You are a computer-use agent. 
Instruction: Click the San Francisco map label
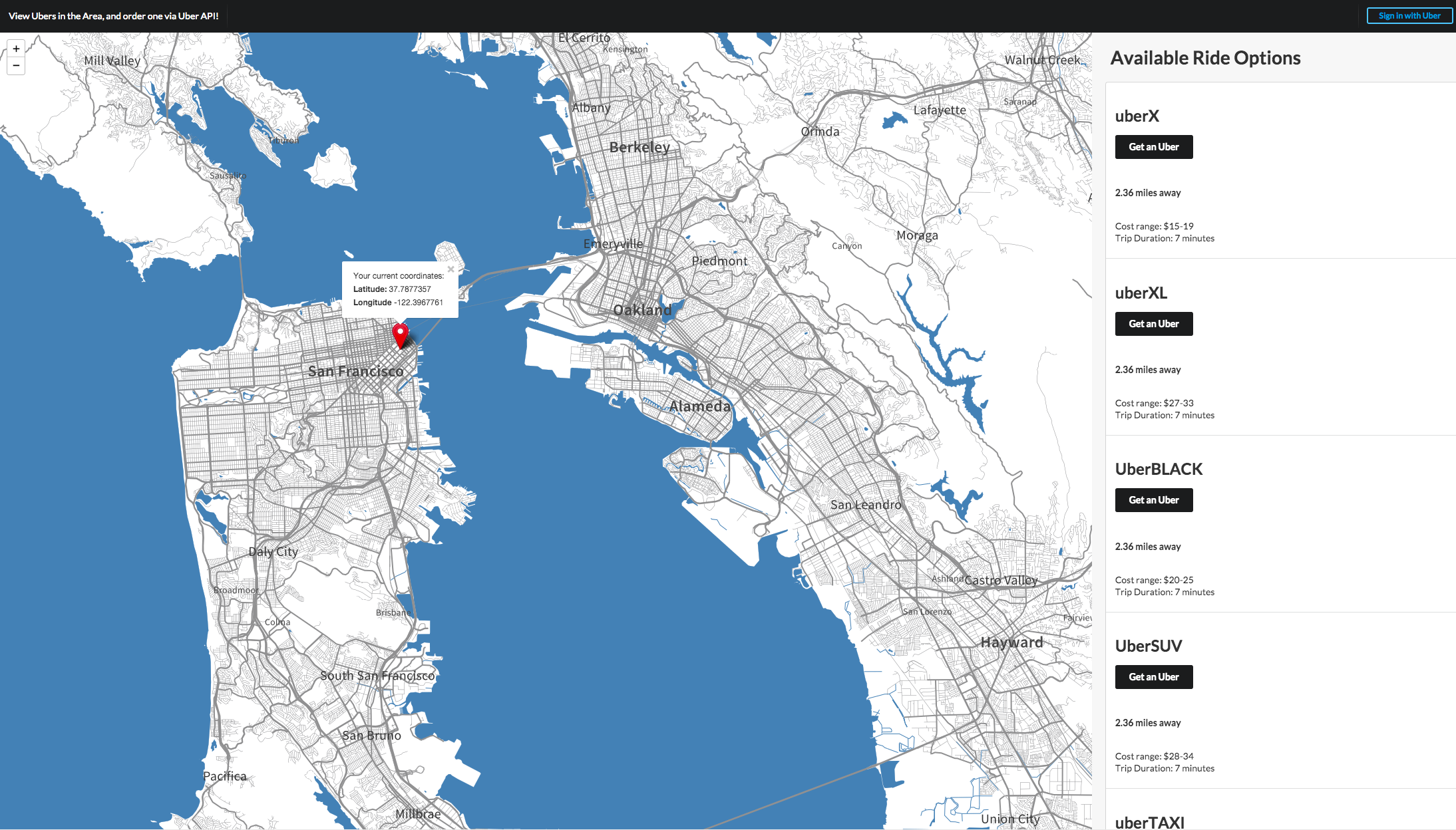(355, 371)
